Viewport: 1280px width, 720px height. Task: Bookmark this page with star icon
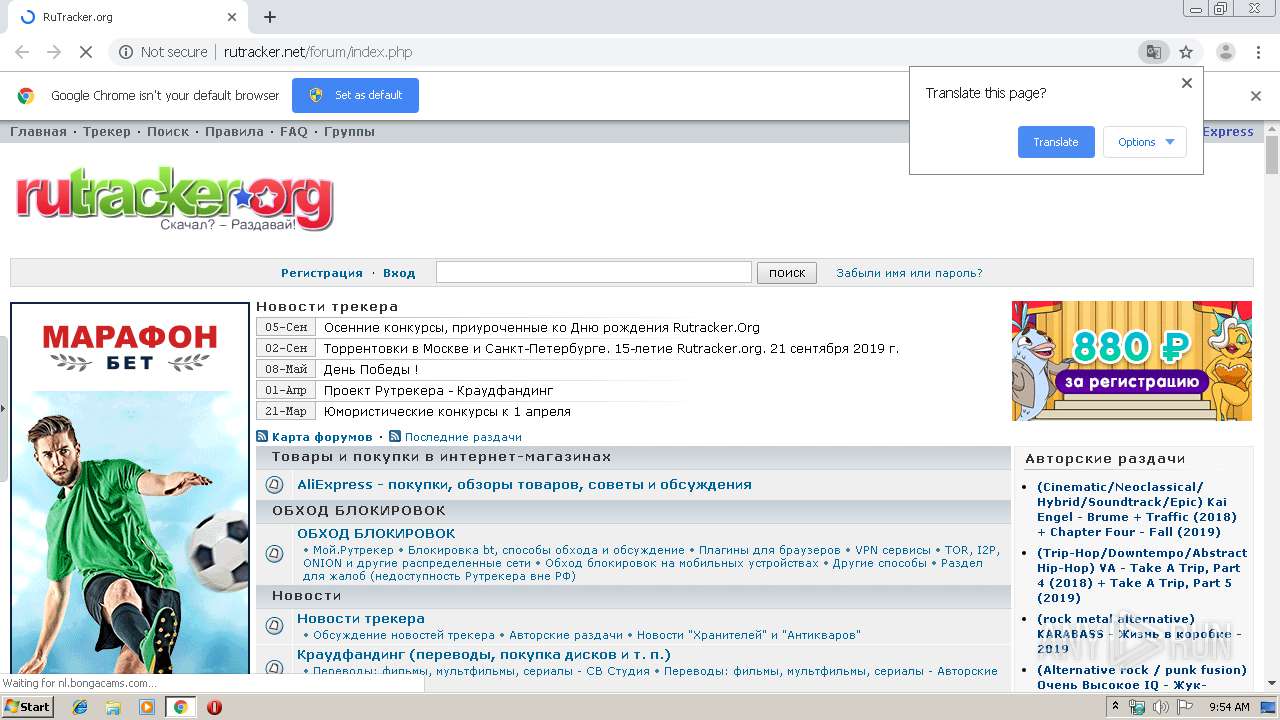coord(1186,52)
